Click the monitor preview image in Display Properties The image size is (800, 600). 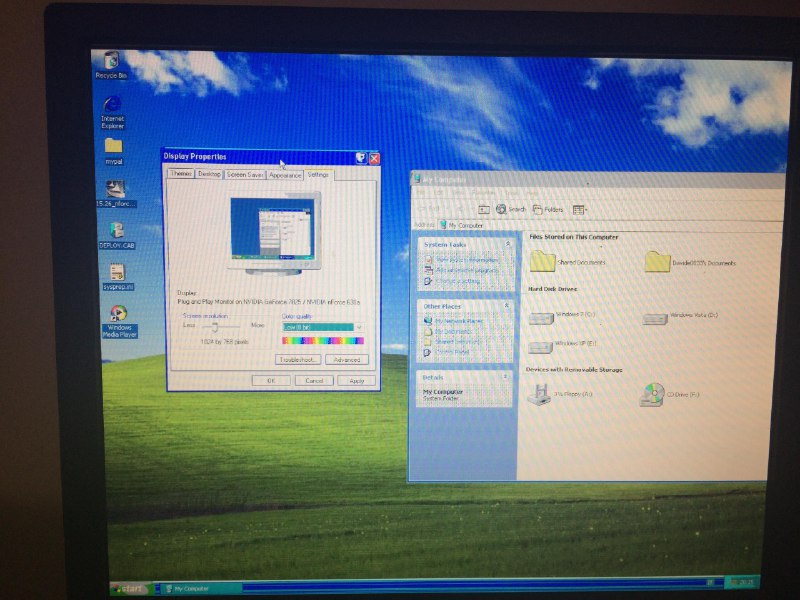pyautogui.click(x=274, y=233)
